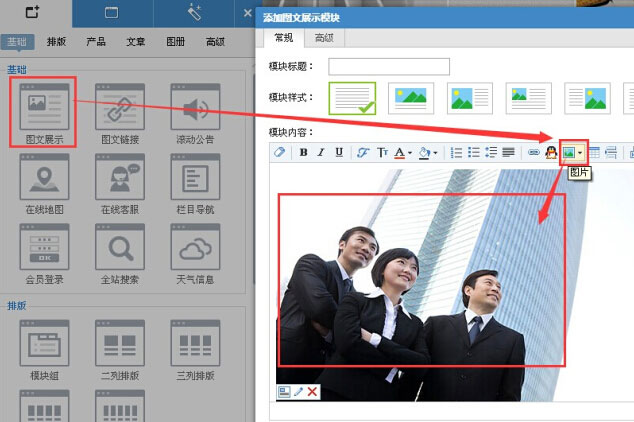Click the window layout icon in top bar
This screenshot has width=634, height=422.
[112, 13]
